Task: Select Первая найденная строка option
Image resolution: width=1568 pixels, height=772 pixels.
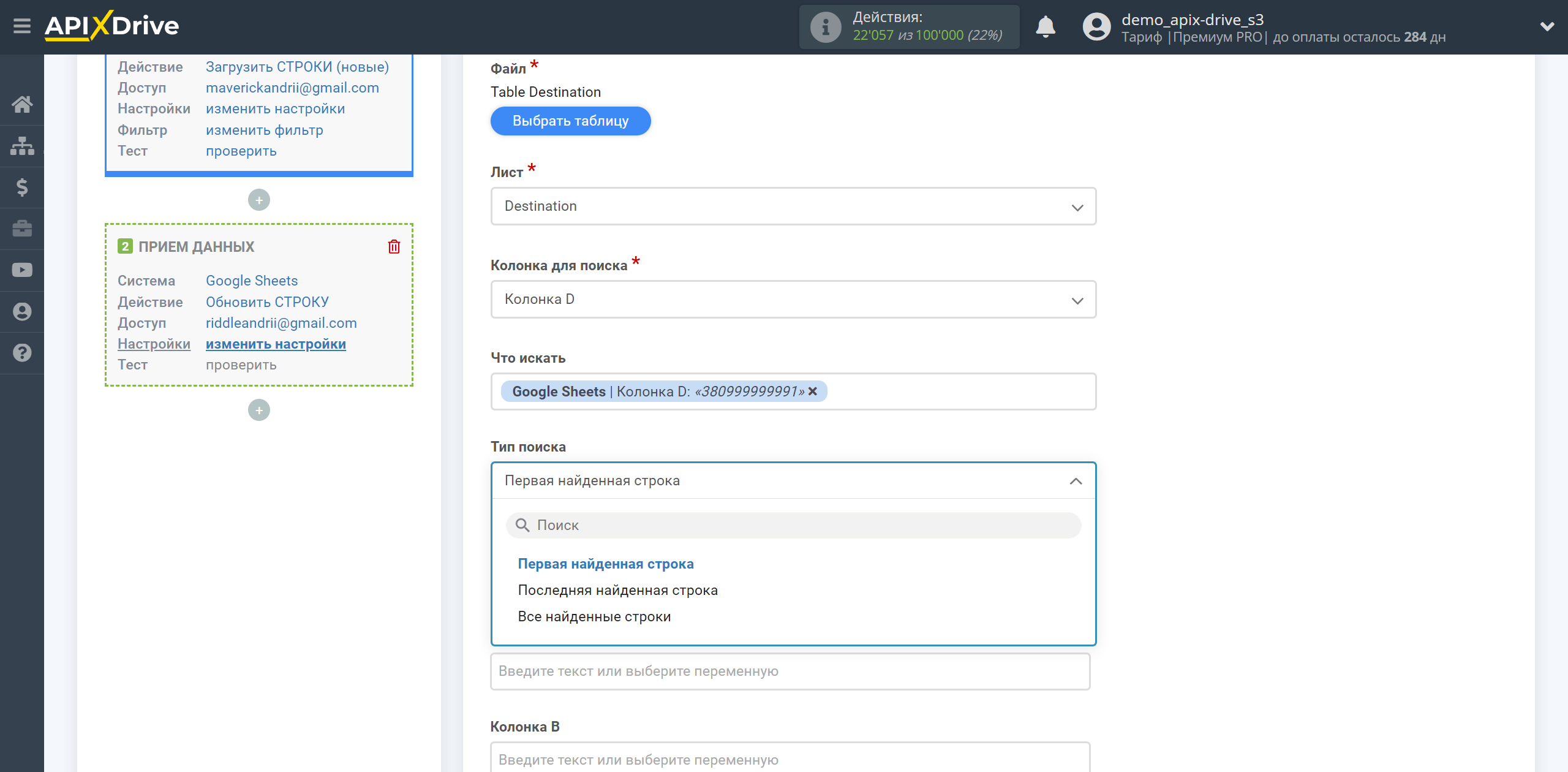Action: pos(606,564)
